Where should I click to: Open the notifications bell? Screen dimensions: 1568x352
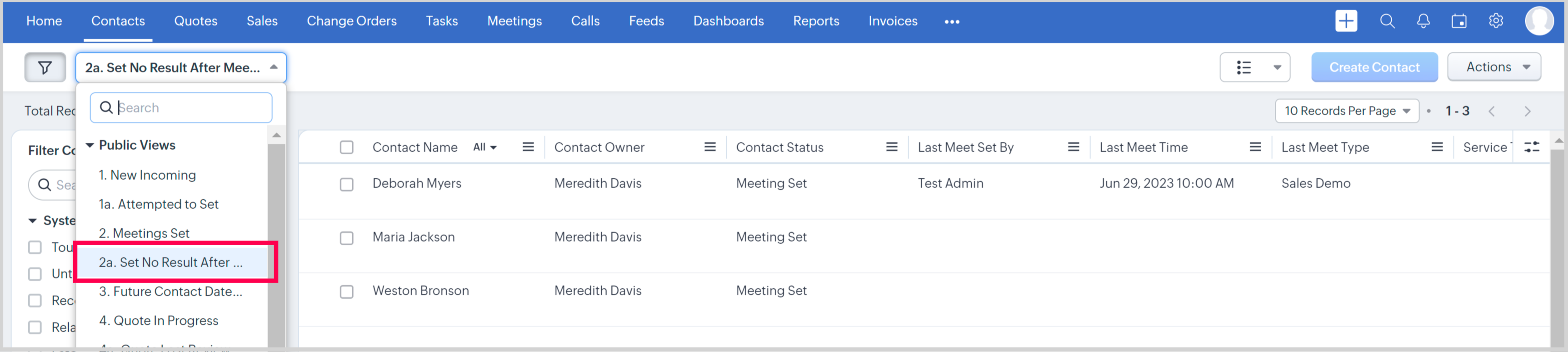1423,21
